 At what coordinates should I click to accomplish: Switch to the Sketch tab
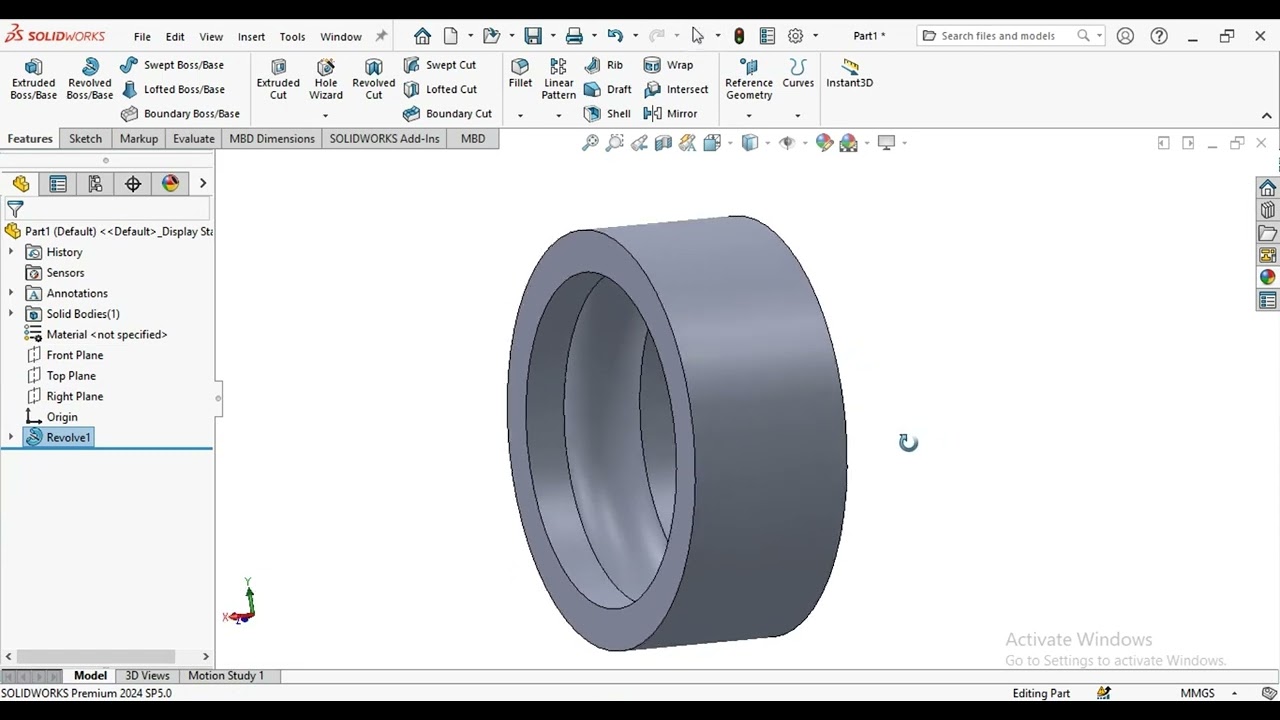85,139
